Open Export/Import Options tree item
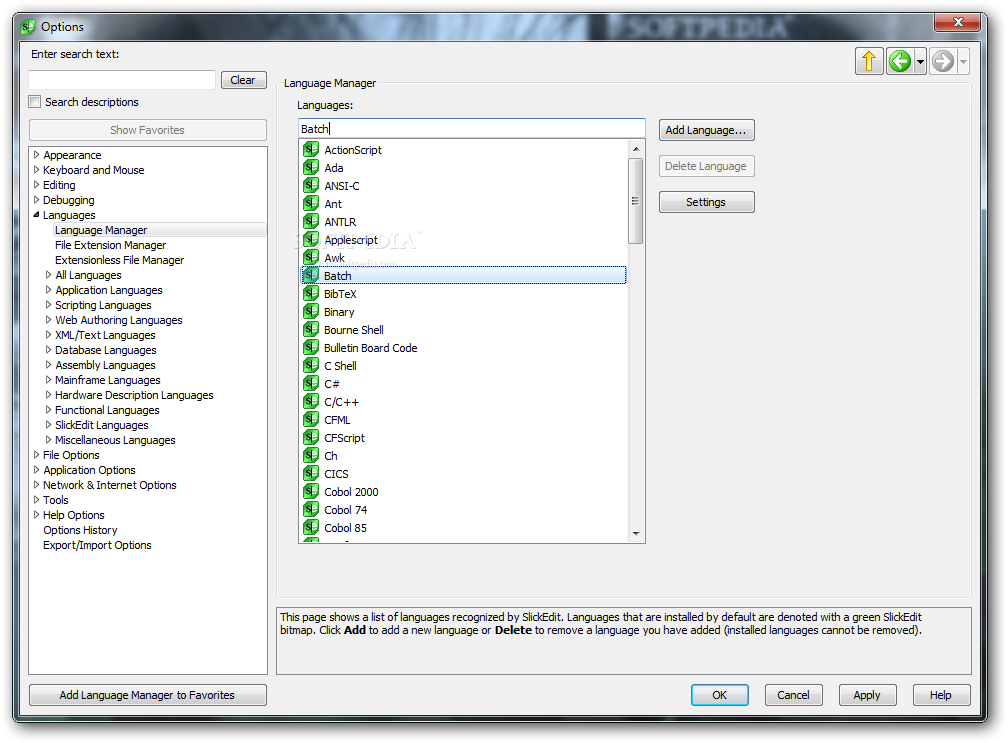 pyautogui.click(x=97, y=545)
